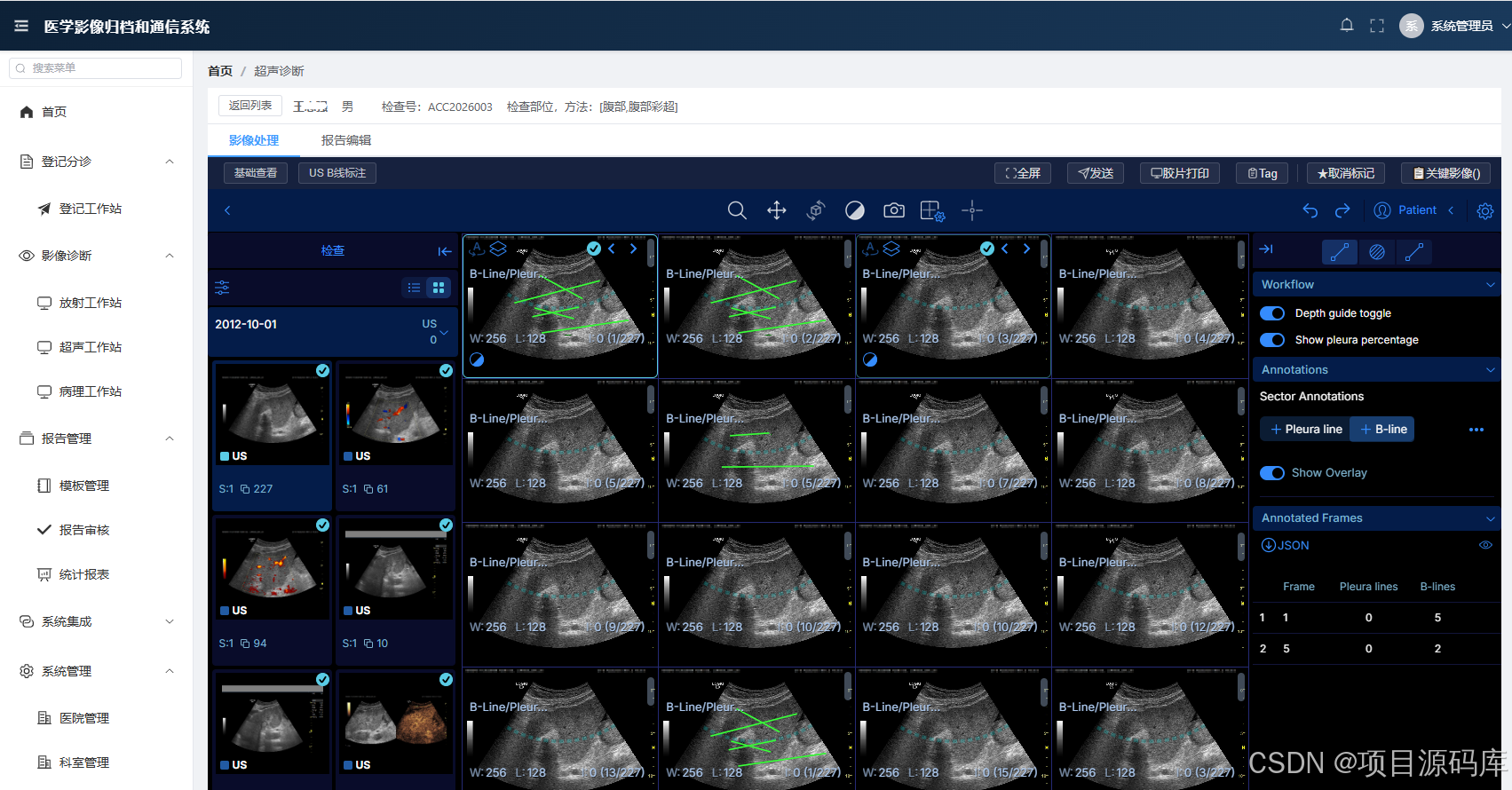Uncheck the series thumbnail with 10 images
Image resolution: width=1512 pixels, height=790 pixels.
point(446,525)
